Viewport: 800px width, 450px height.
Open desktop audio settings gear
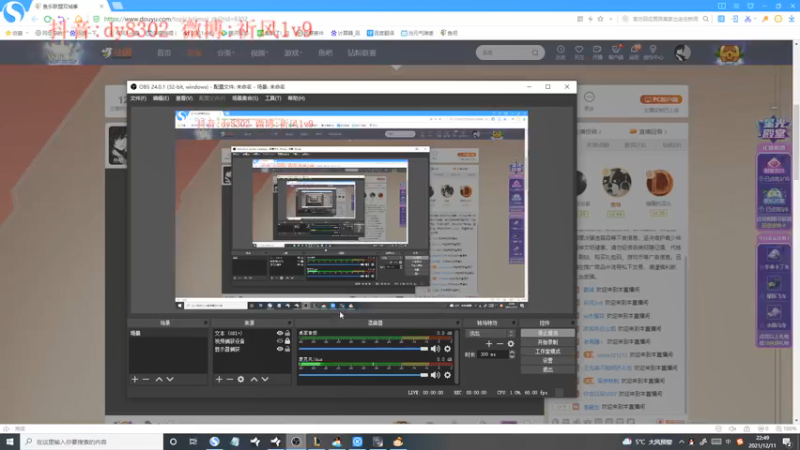coord(447,348)
